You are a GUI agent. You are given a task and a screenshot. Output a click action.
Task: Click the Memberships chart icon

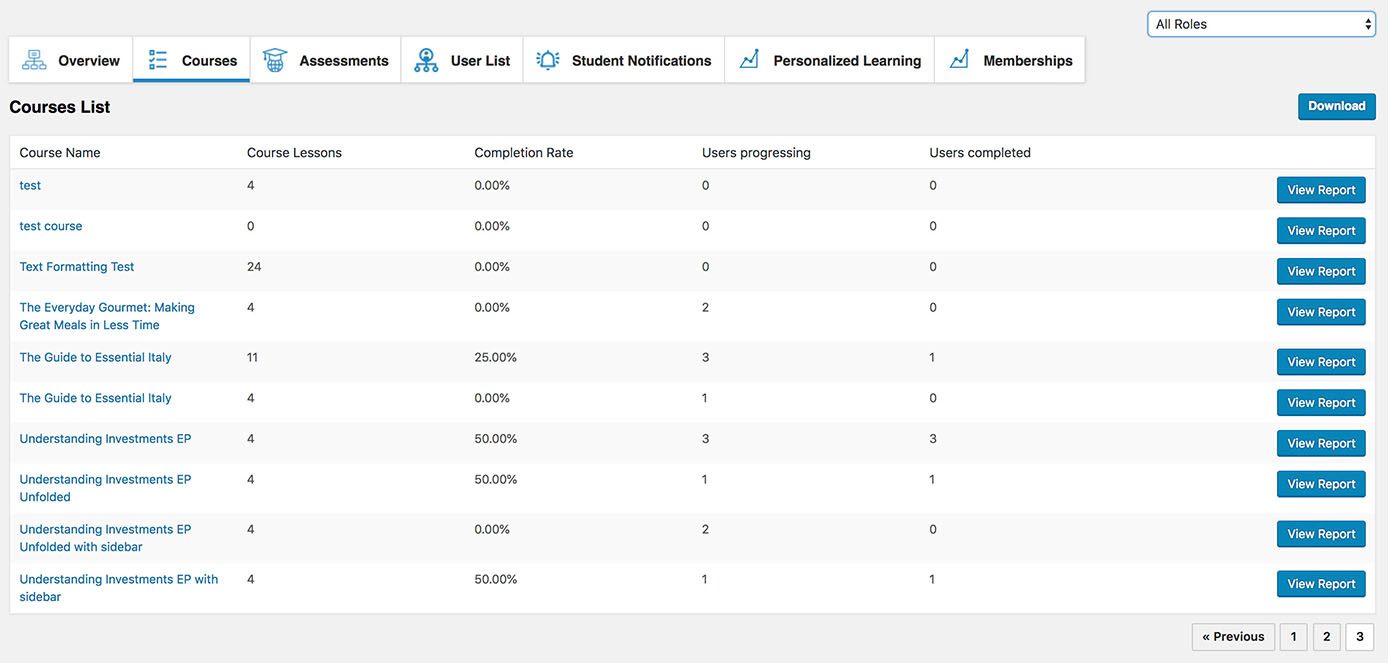pyautogui.click(x=959, y=60)
